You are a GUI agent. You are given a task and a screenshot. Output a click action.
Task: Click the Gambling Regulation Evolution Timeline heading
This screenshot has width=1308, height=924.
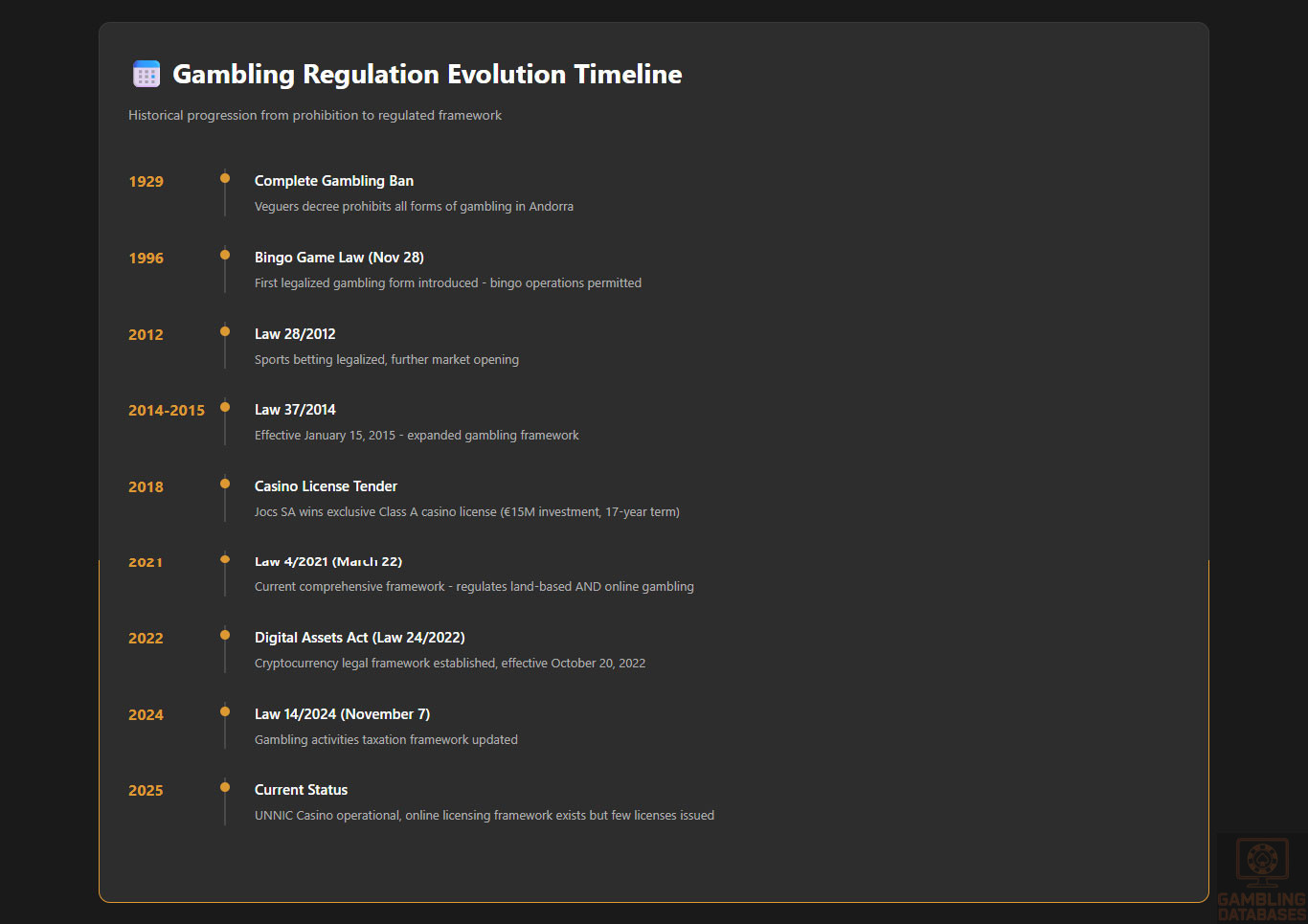427,75
